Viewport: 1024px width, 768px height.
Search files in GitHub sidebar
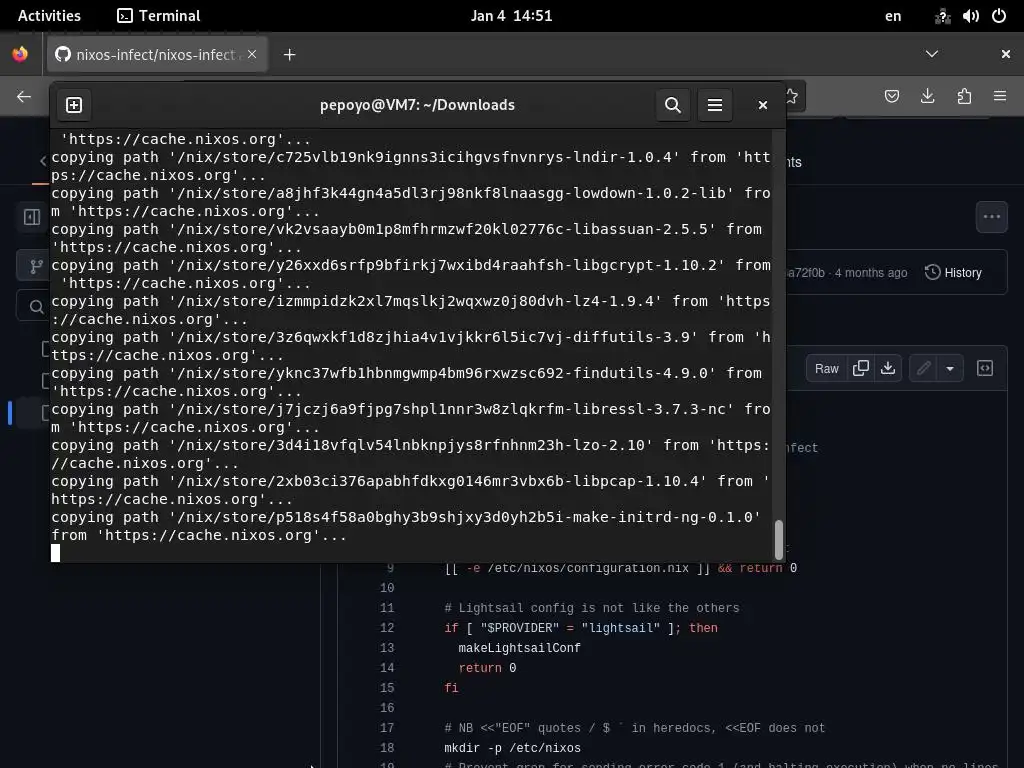[x=34, y=306]
